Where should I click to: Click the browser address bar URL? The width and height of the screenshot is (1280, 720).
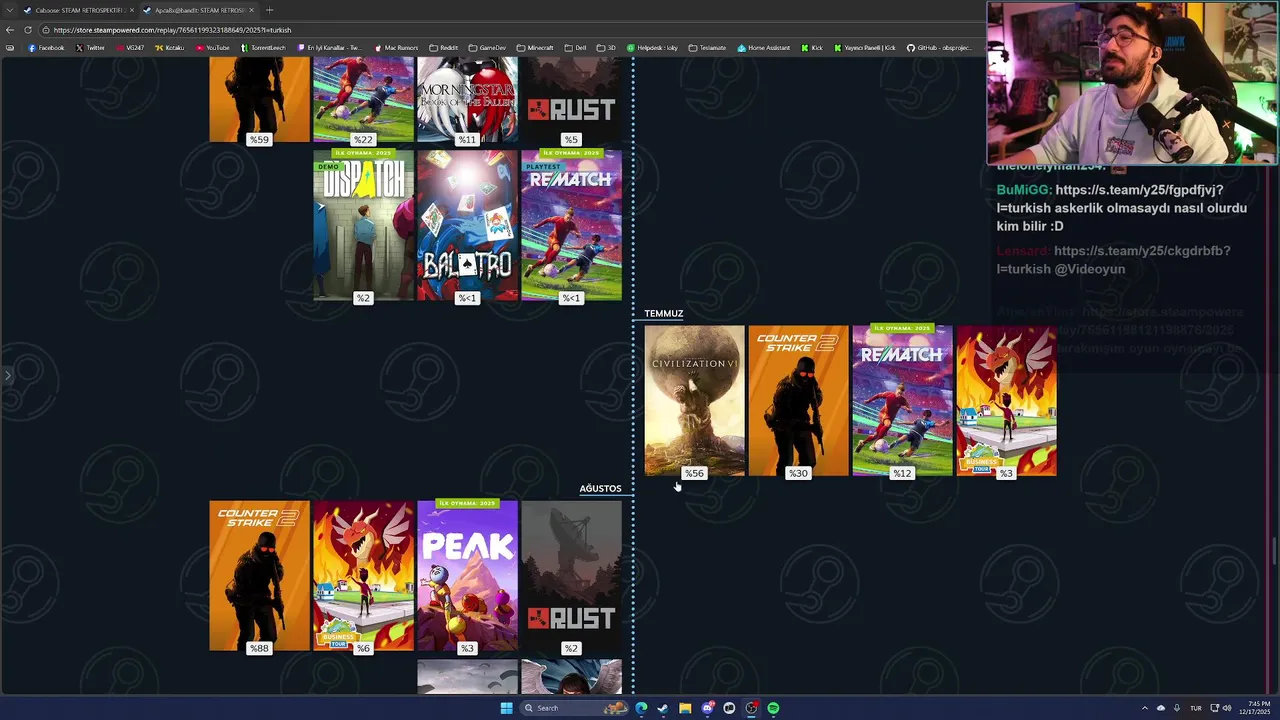click(173, 30)
